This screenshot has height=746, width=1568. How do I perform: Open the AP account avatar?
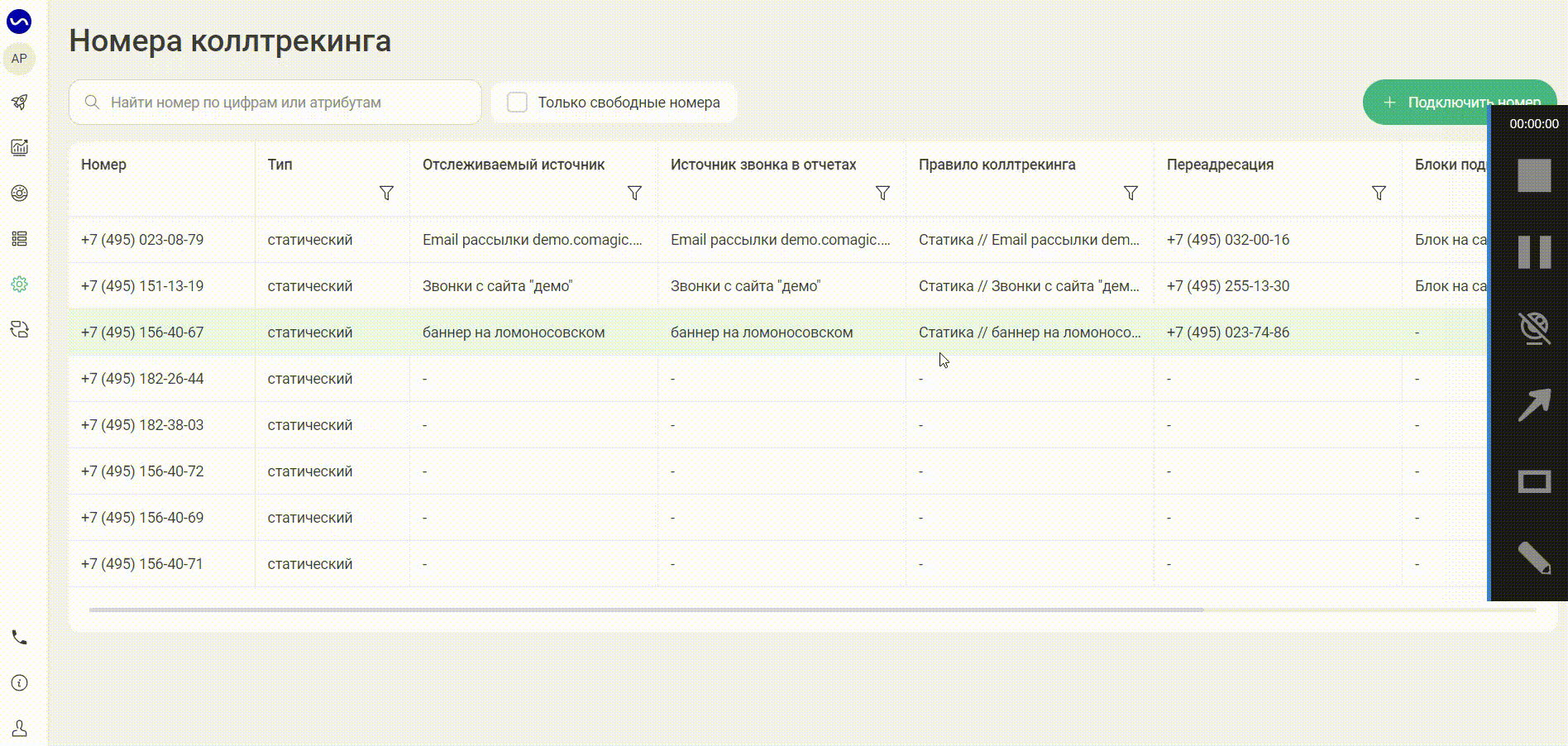tap(19, 59)
